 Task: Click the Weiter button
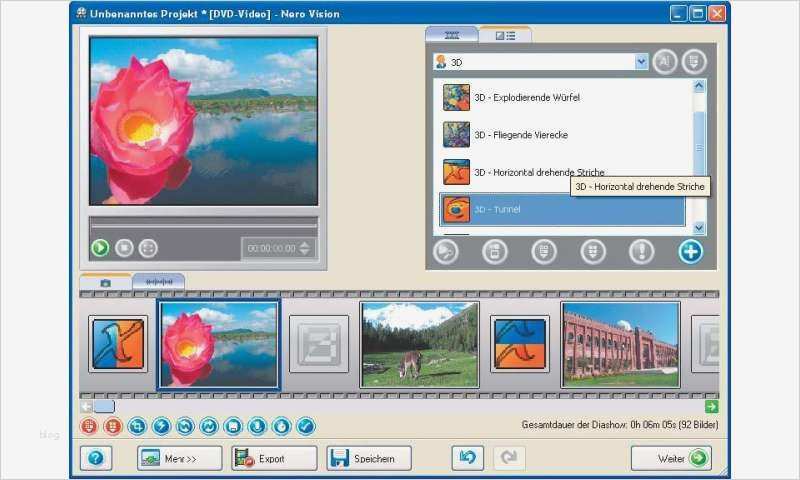tap(671, 458)
